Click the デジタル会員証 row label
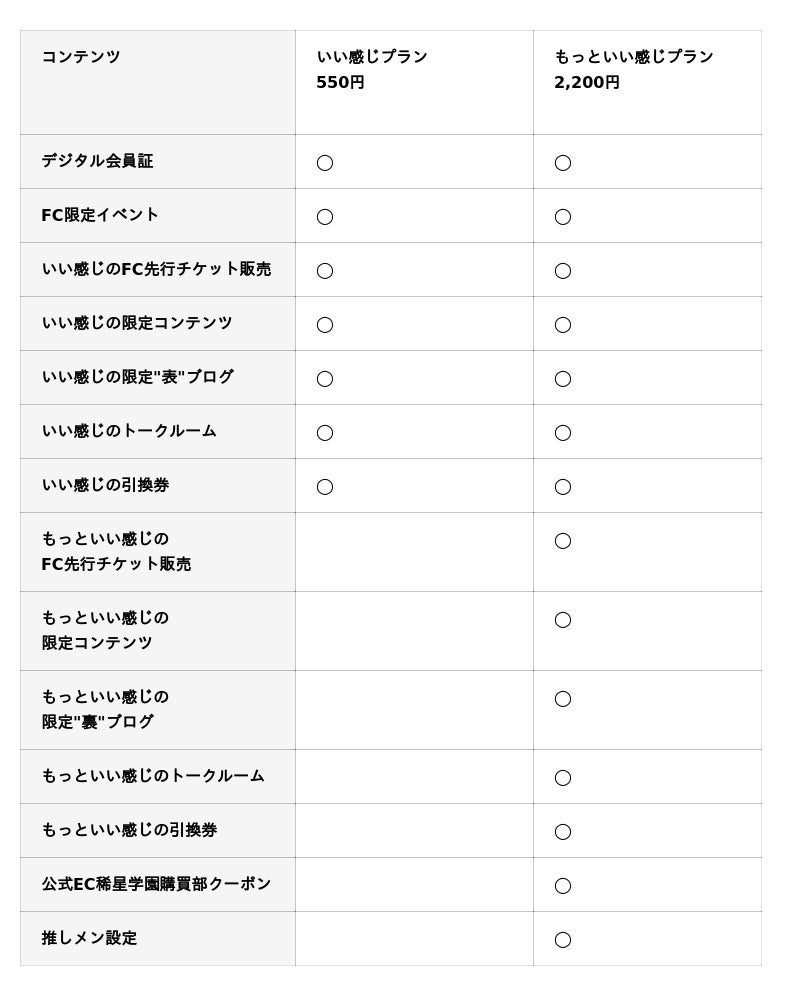800x996 pixels. pos(97,161)
